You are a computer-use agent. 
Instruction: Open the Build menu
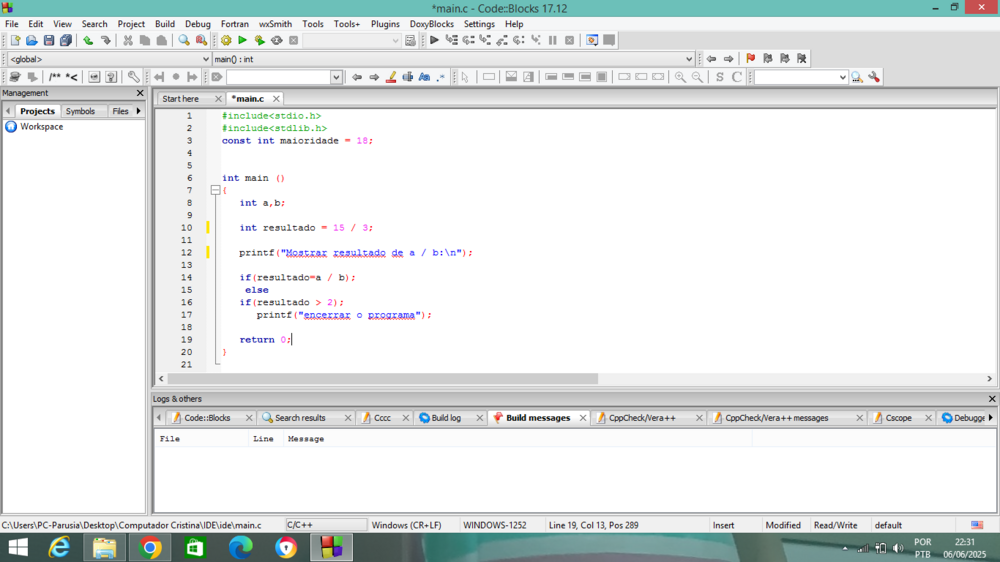click(x=165, y=24)
